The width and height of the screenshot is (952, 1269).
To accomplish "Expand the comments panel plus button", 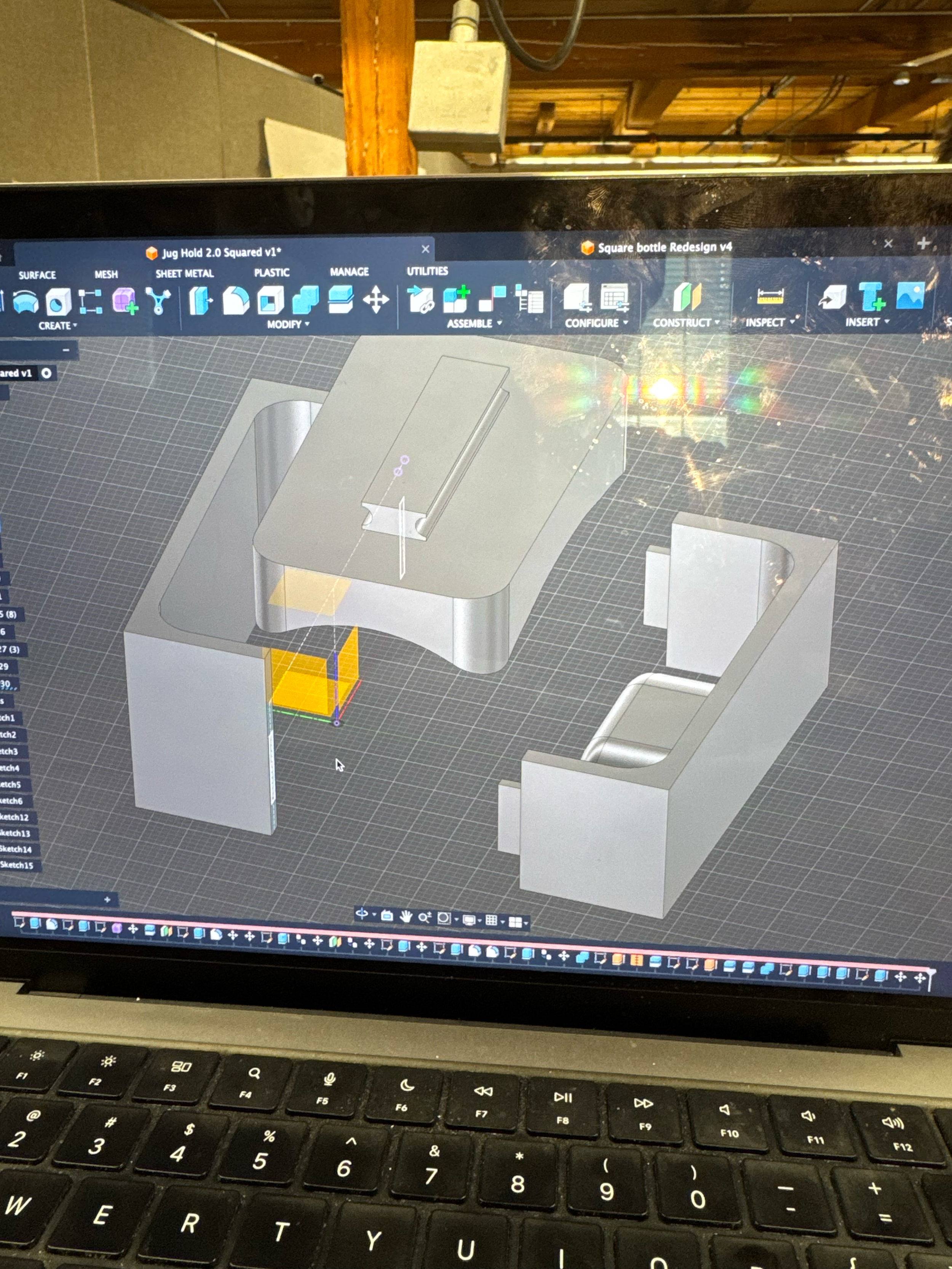I will point(107,900).
